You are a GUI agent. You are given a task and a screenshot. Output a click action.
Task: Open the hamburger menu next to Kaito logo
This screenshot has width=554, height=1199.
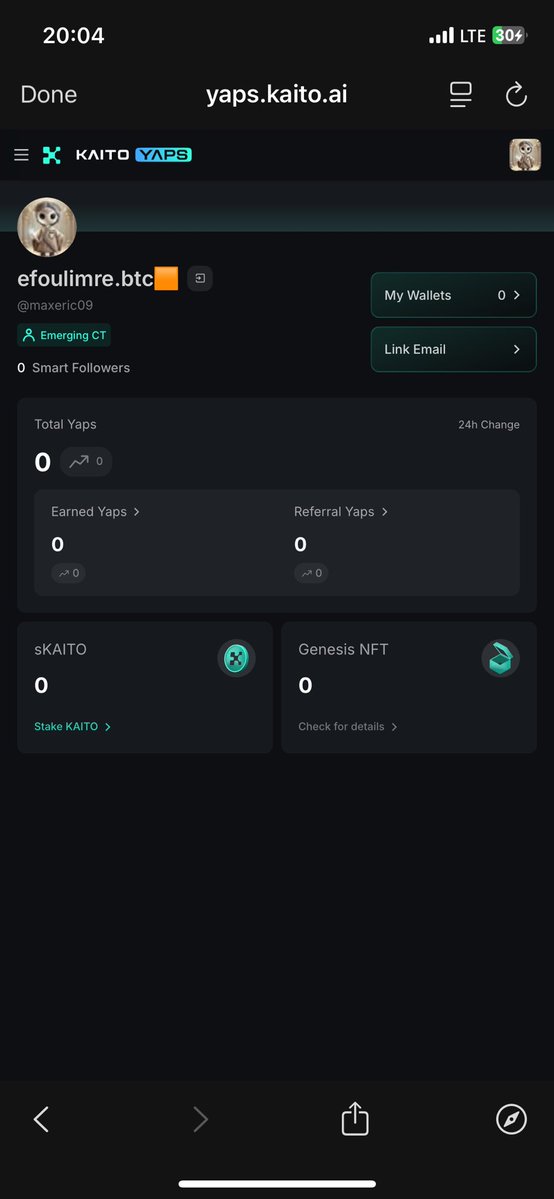click(21, 155)
